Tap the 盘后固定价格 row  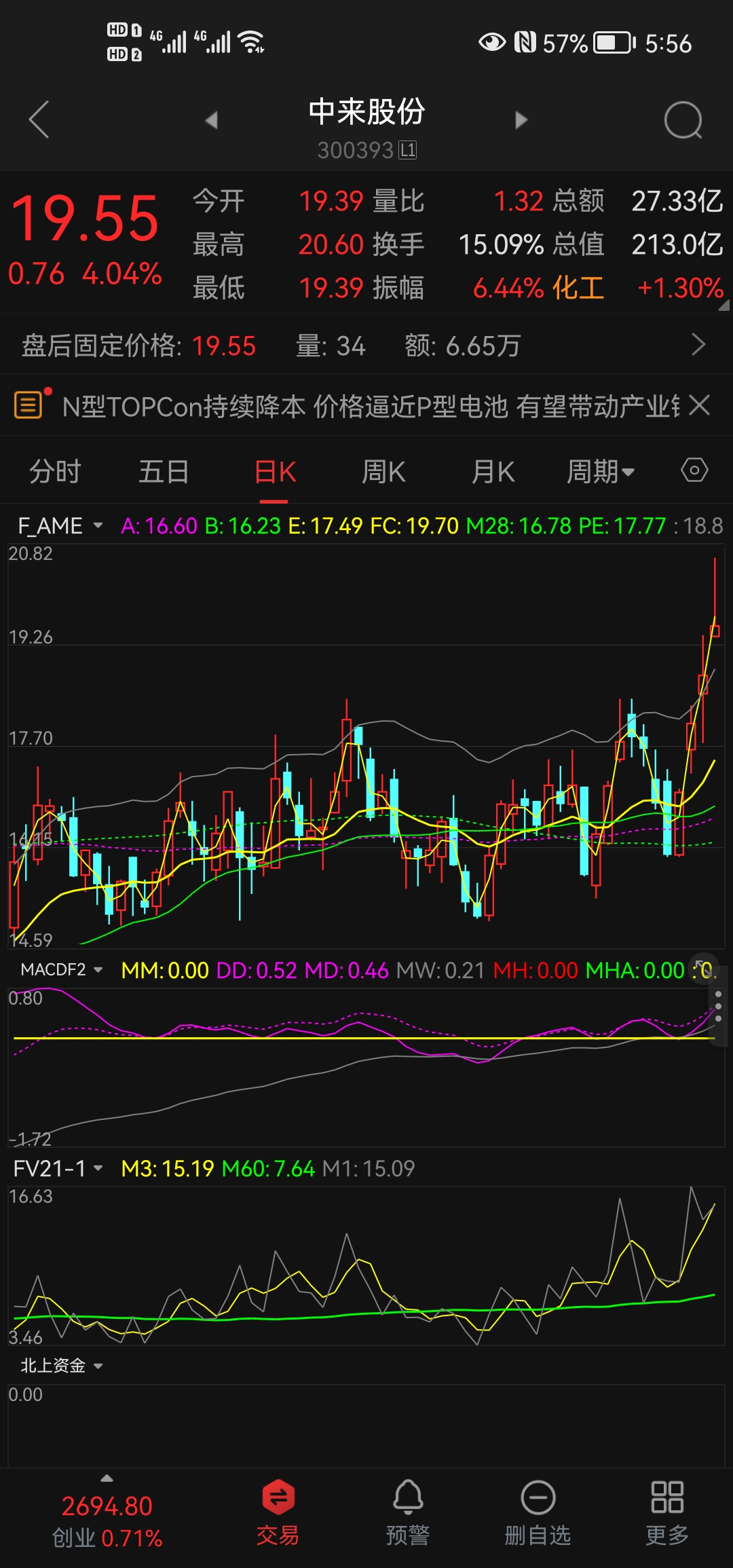366,346
